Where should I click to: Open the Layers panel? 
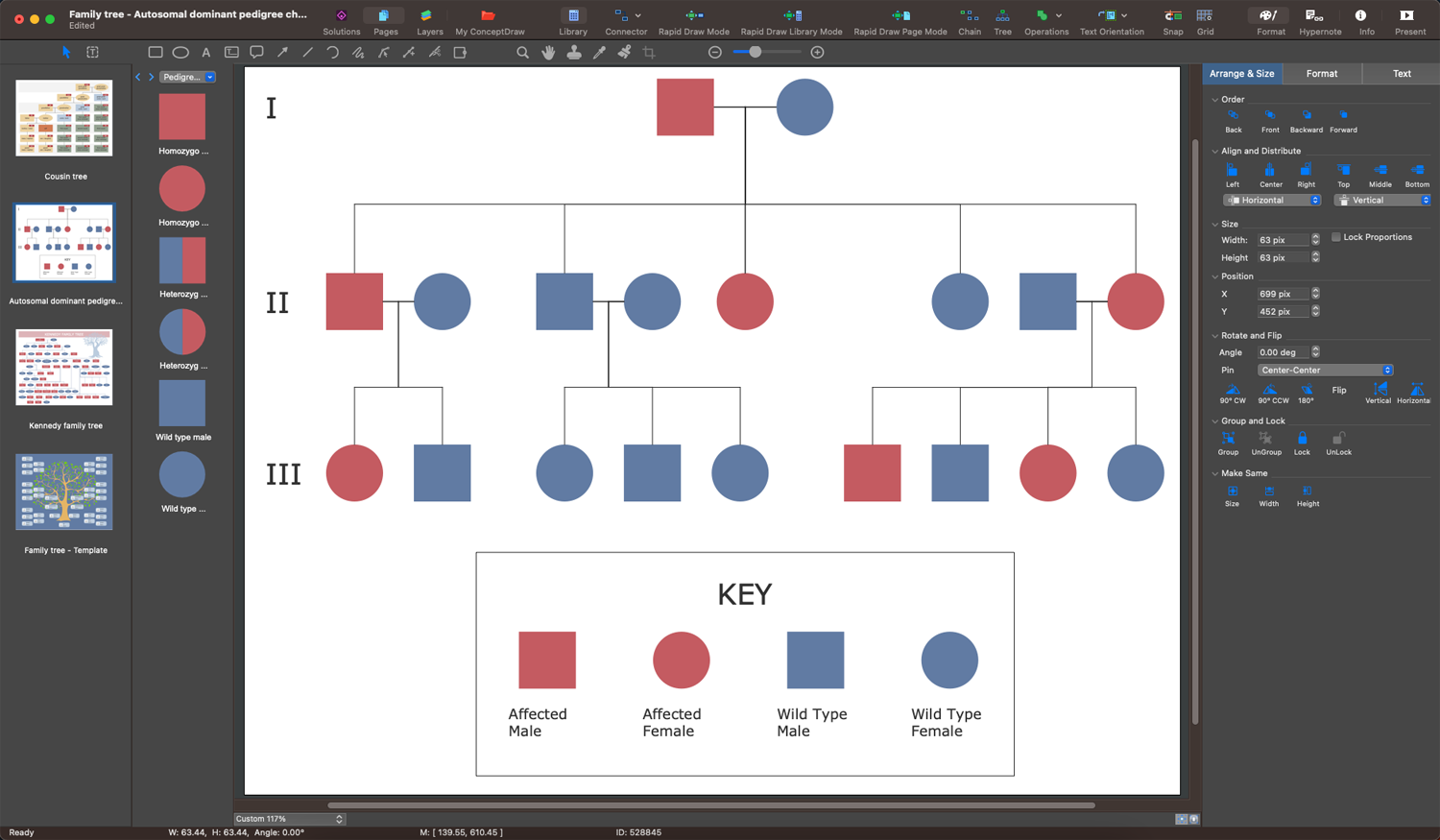pyautogui.click(x=429, y=22)
